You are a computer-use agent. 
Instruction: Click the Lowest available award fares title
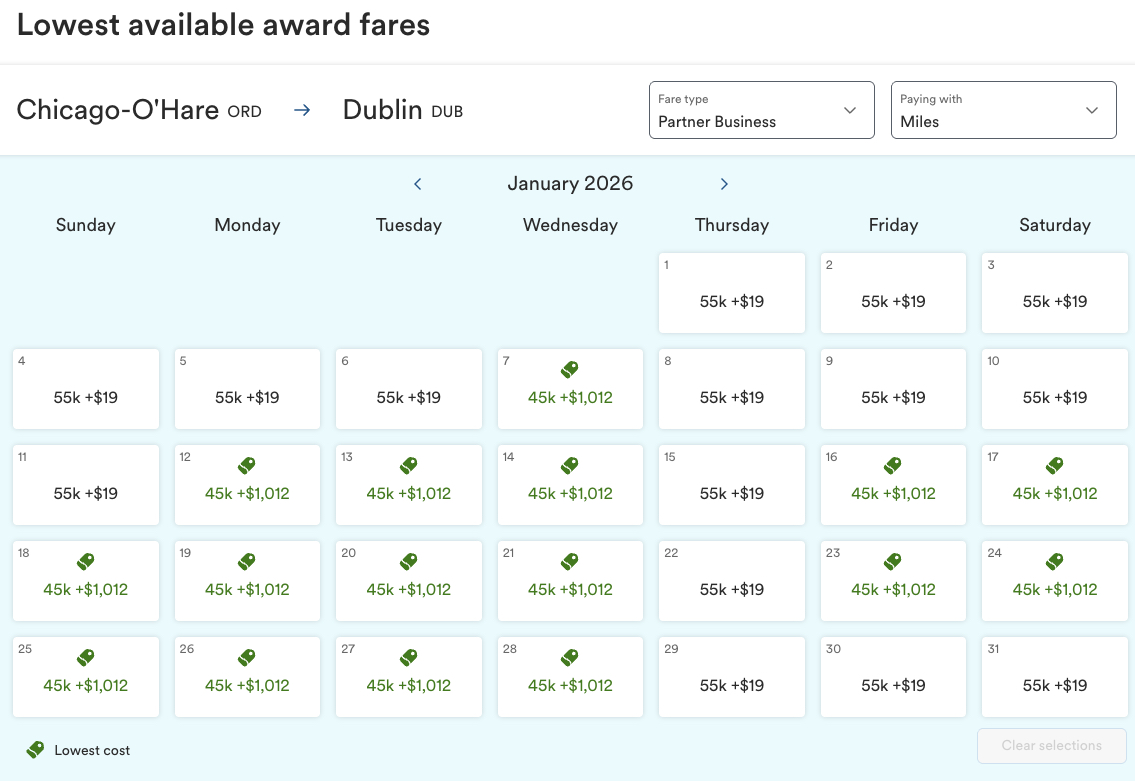pyautogui.click(x=222, y=24)
